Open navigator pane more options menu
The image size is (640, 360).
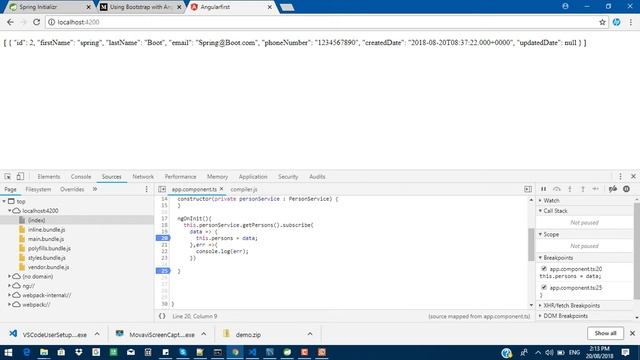click(147, 189)
